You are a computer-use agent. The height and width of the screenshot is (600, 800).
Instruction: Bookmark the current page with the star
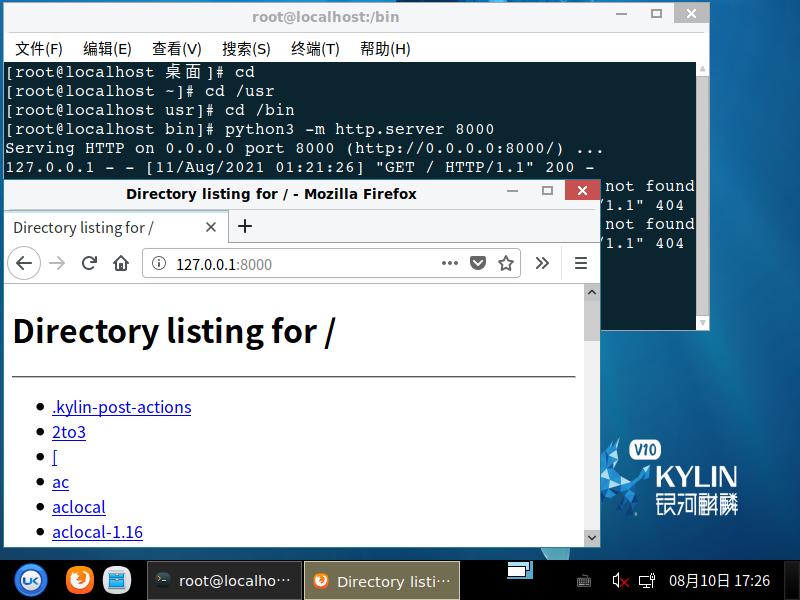505,263
